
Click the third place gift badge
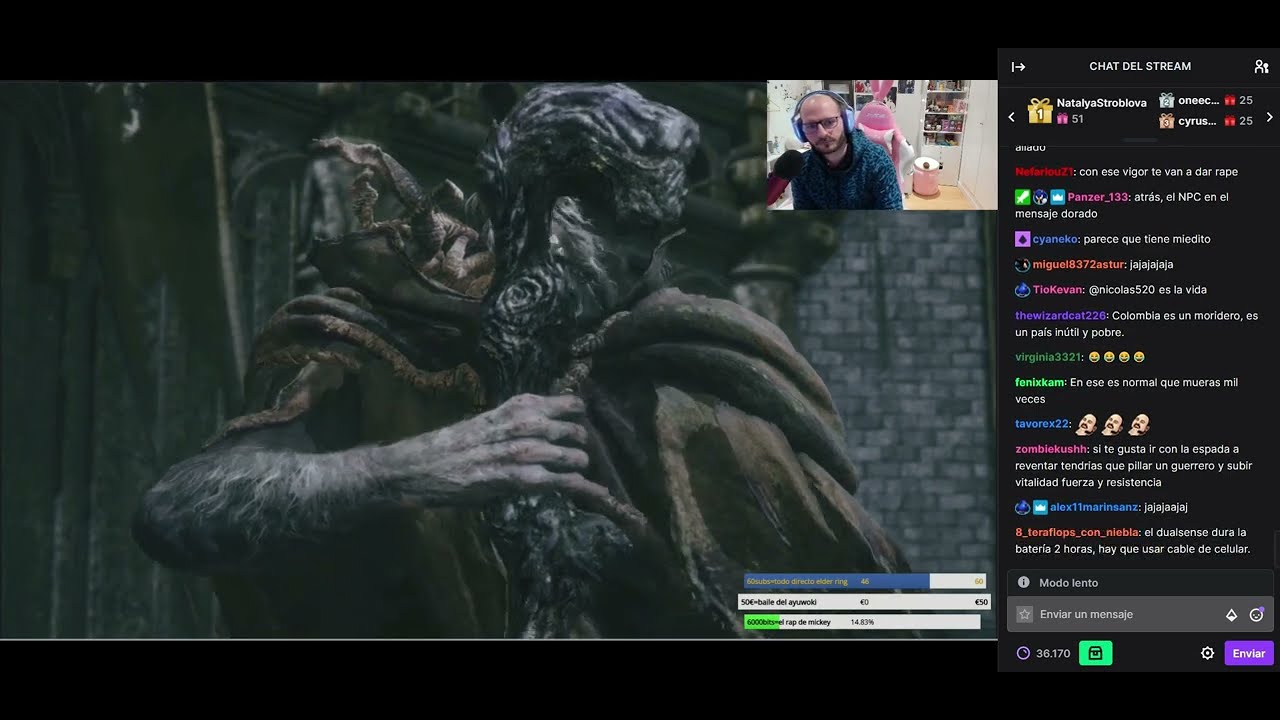1166,121
